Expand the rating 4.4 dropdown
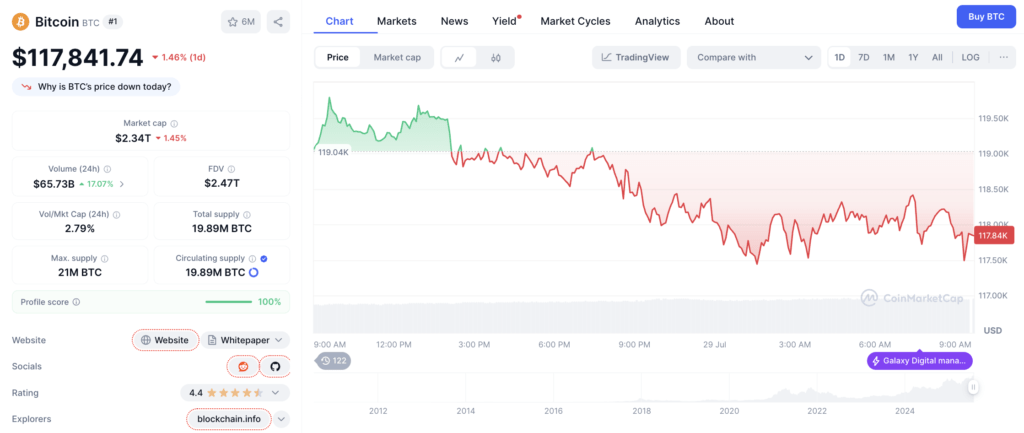Screen dimensions: 1024x433 click(234, 393)
